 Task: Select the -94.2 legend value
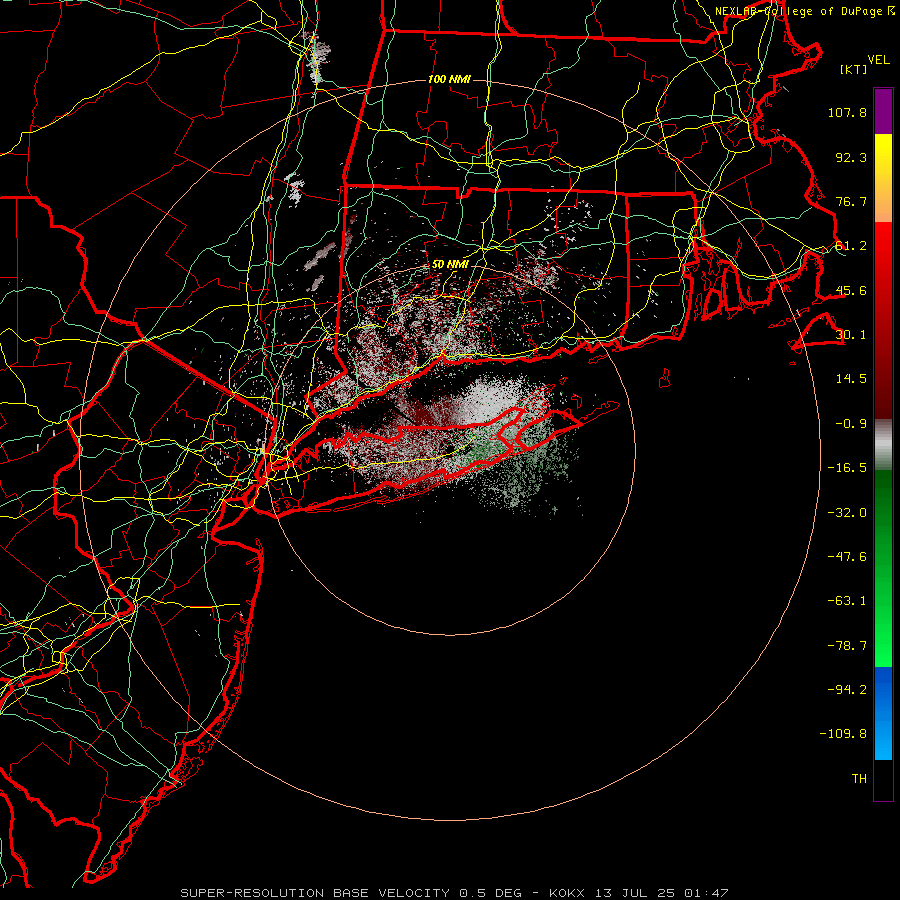pos(847,689)
